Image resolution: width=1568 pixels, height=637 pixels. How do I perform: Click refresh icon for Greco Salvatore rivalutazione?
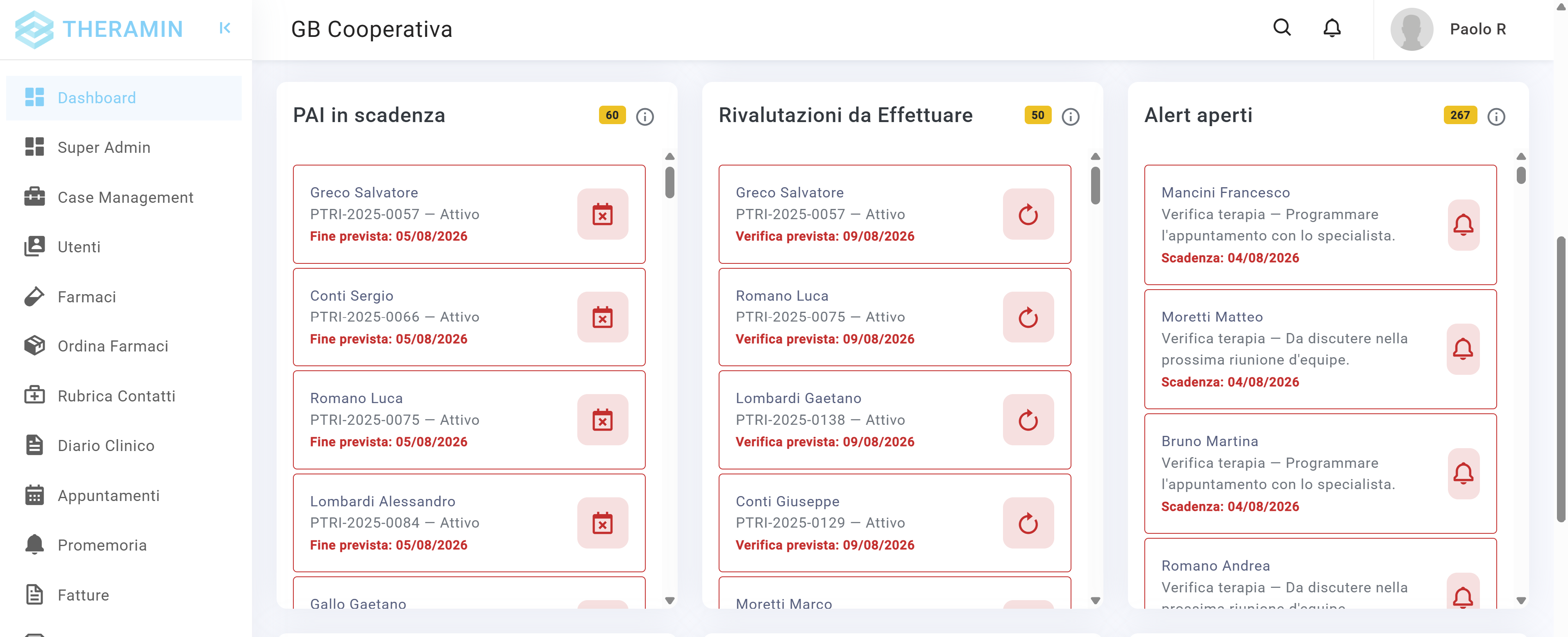(x=1028, y=214)
